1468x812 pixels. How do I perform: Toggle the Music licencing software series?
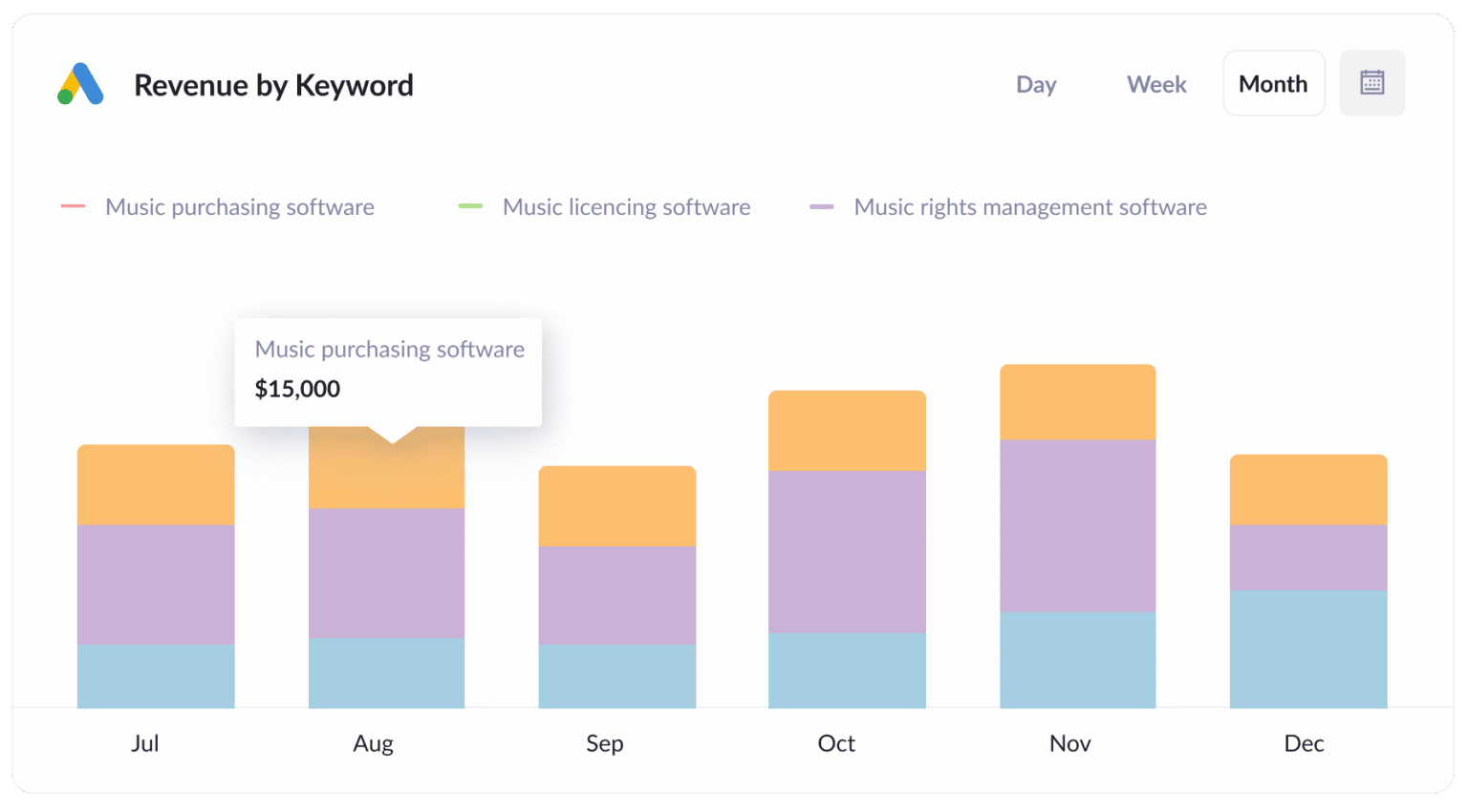(x=625, y=206)
